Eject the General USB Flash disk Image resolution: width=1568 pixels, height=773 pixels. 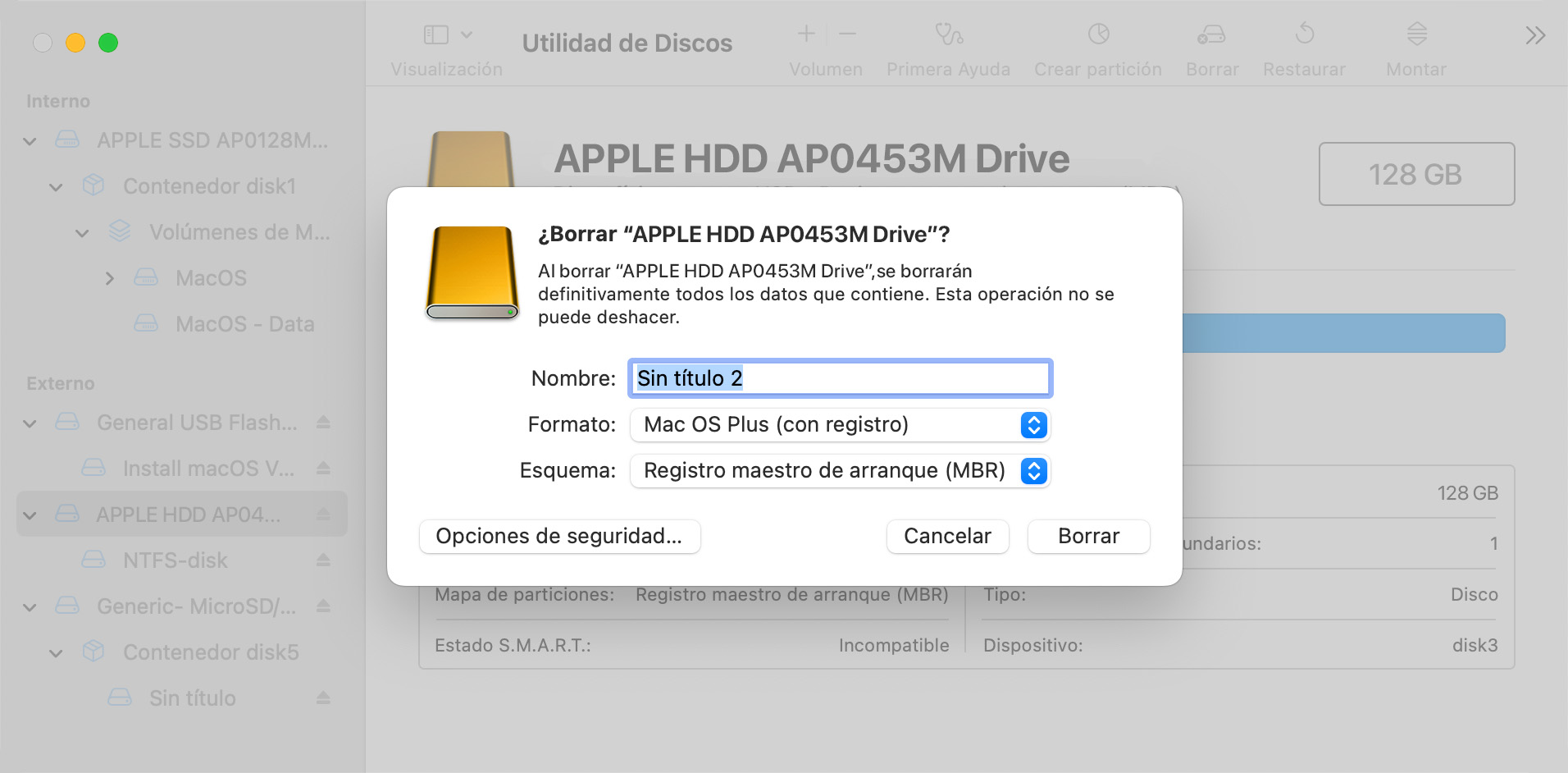pyautogui.click(x=323, y=423)
